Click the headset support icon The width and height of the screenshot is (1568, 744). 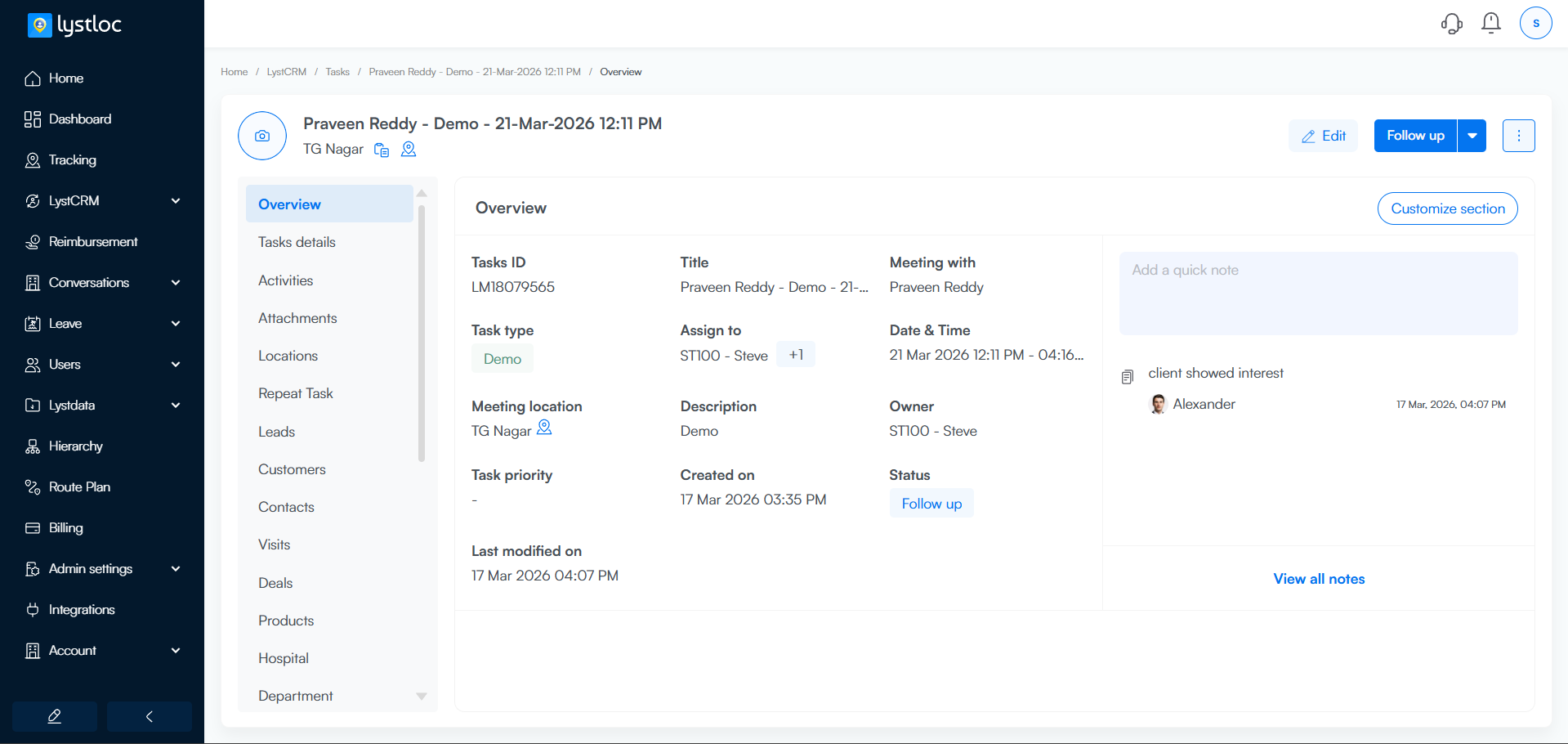(x=1451, y=23)
